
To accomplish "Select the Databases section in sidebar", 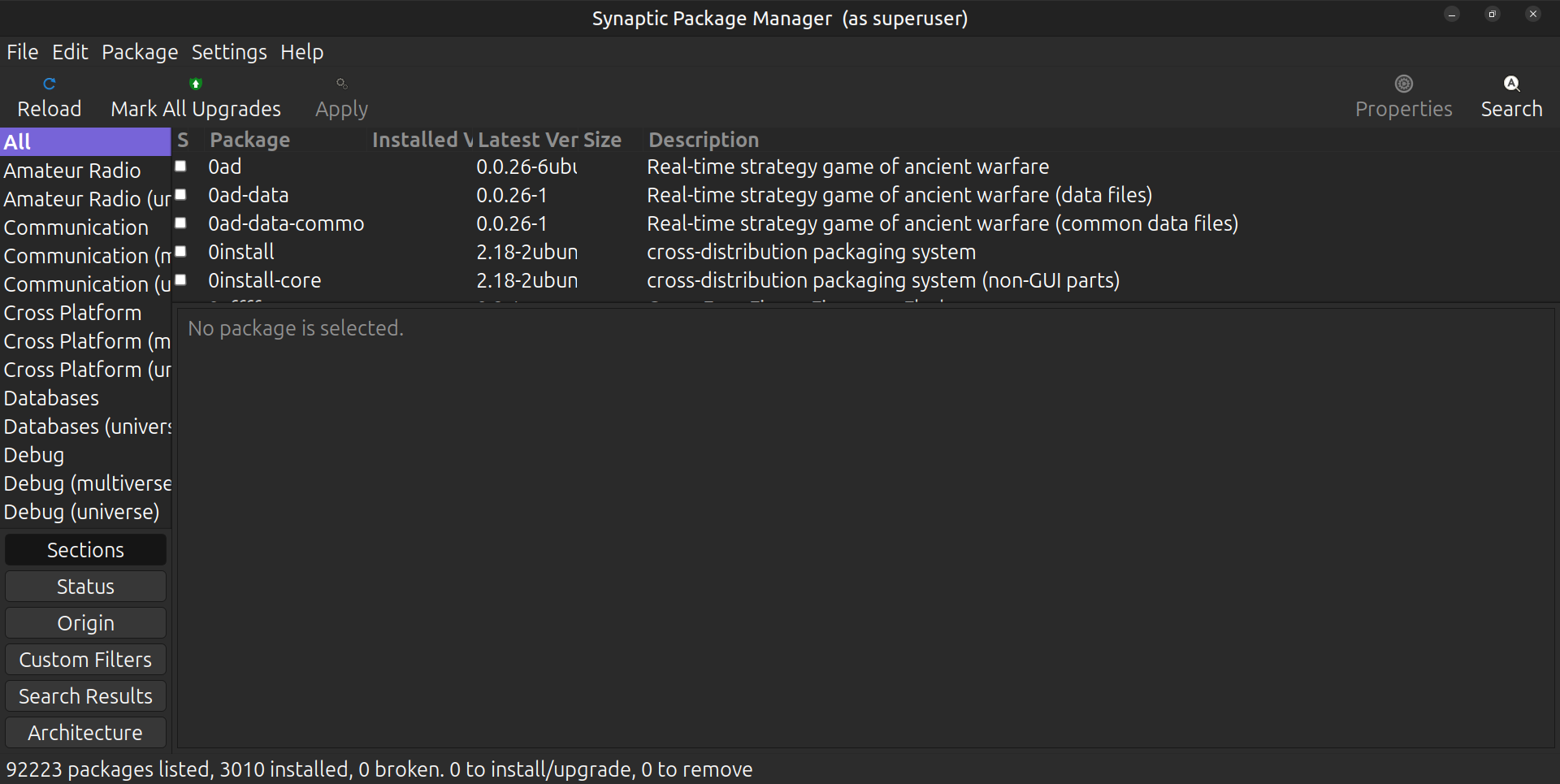I will pyautogui.click(x=51, y=398).
